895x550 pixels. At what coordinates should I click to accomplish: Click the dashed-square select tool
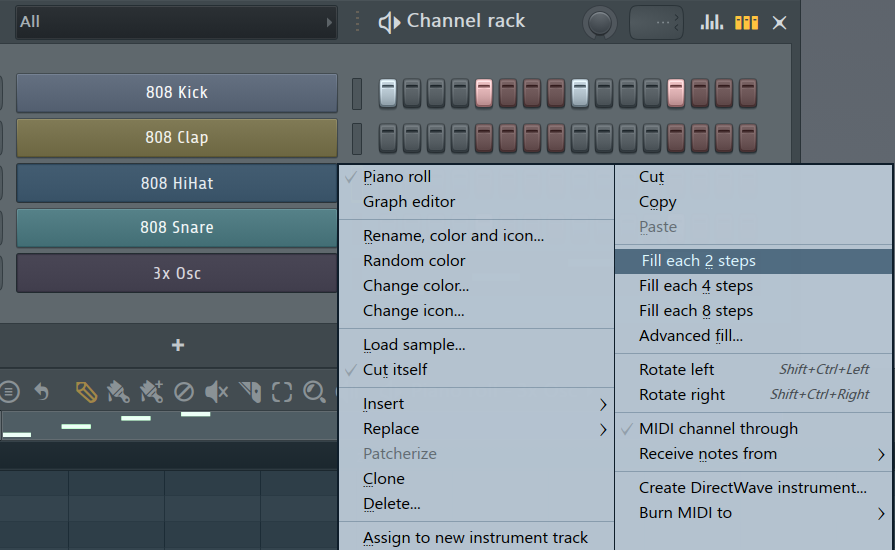(282, 391)
